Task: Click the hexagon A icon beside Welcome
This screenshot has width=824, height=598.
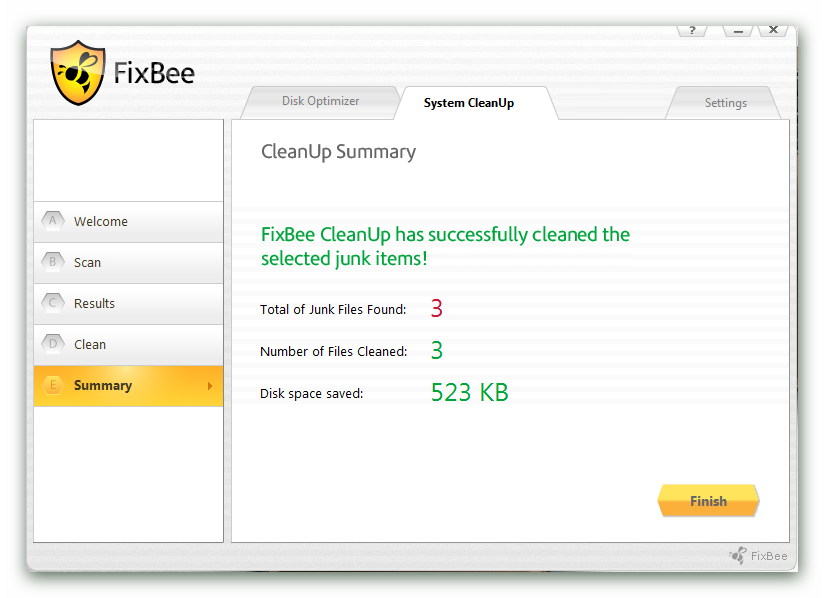Action: [53, 222]
